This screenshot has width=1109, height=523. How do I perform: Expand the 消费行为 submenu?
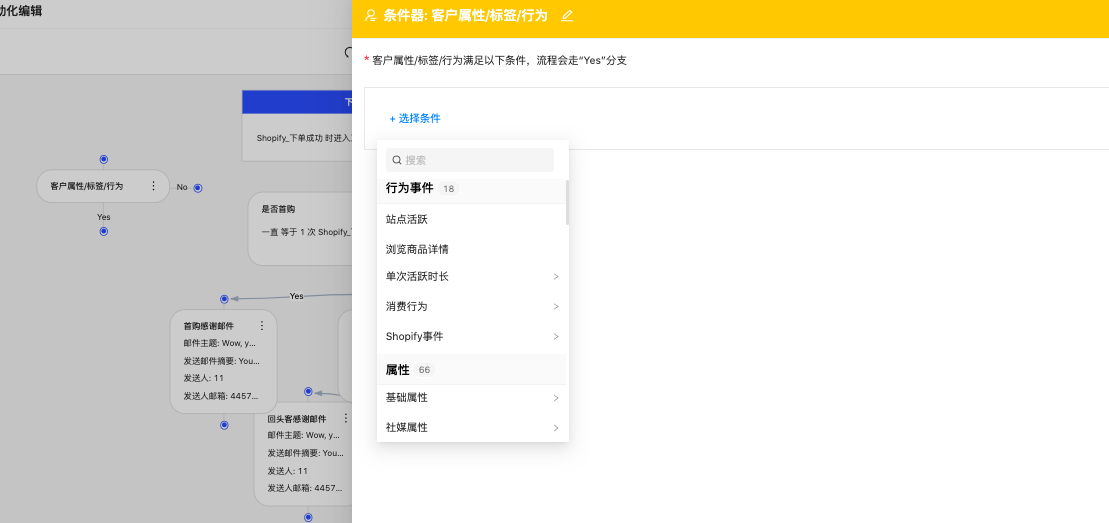472,306
